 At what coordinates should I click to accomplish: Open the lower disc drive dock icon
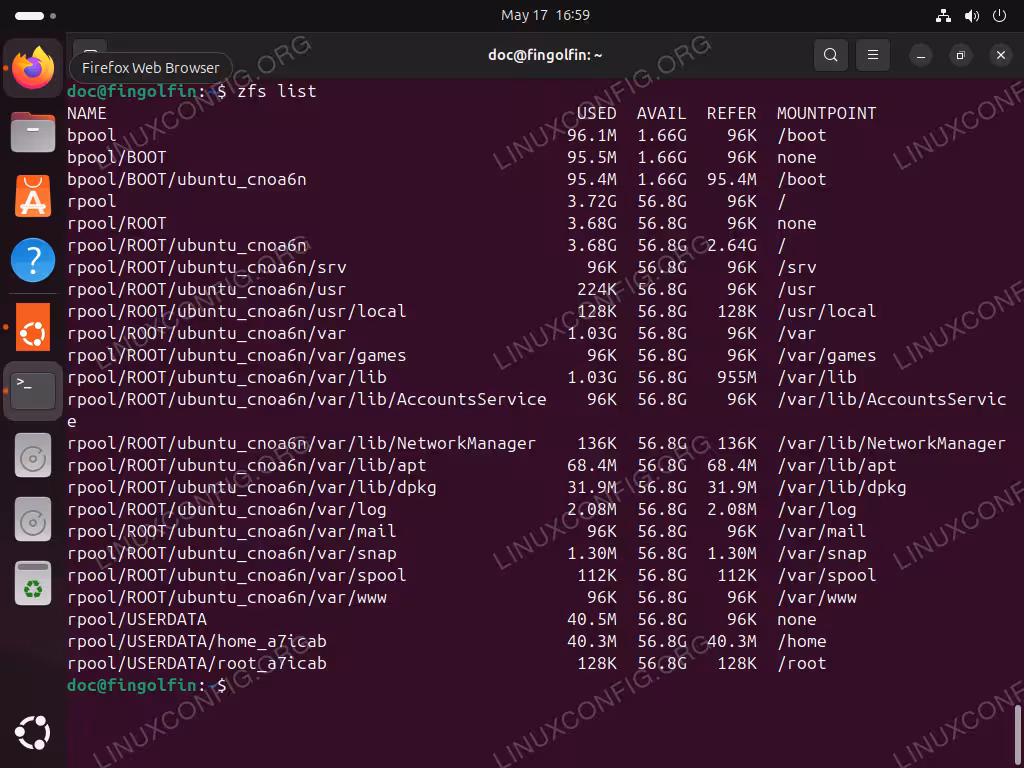tap(33, 519)
